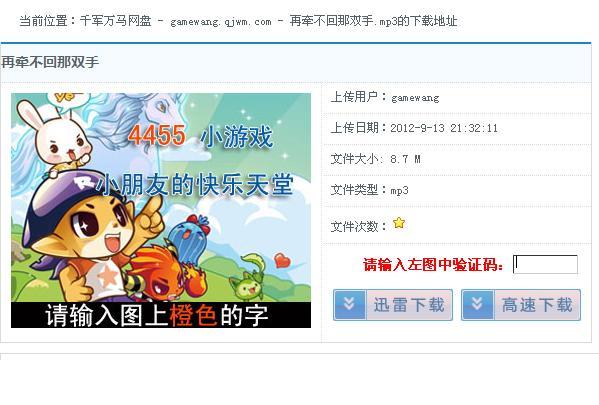Click the 迅雷下载 button
Image resolution: width=599 pixels, height=405 pixels.
coord(393,305)
